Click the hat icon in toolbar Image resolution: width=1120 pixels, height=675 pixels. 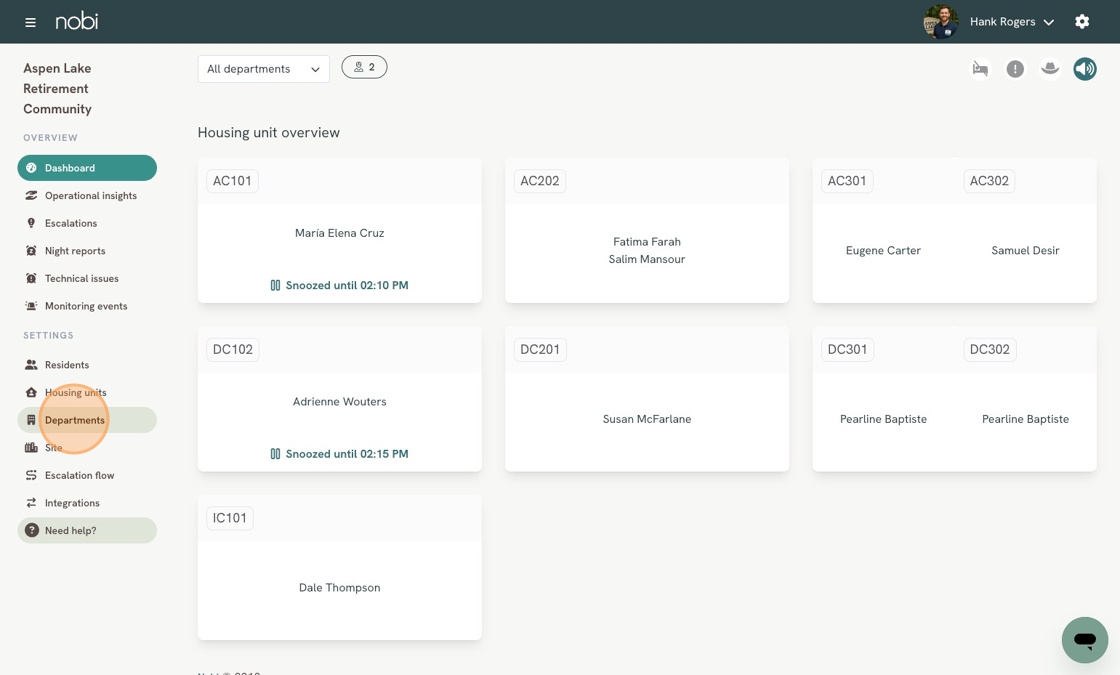(1050, 69)
